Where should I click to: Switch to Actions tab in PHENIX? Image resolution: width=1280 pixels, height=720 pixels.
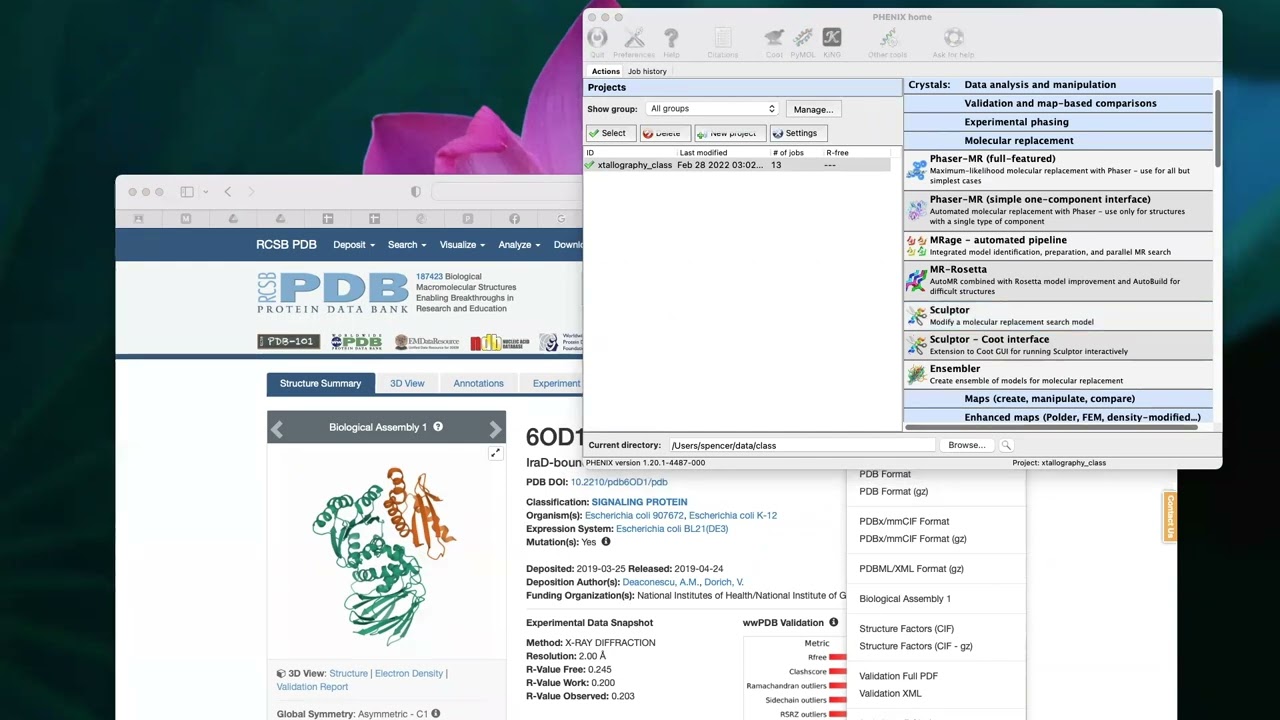point(605,71)
